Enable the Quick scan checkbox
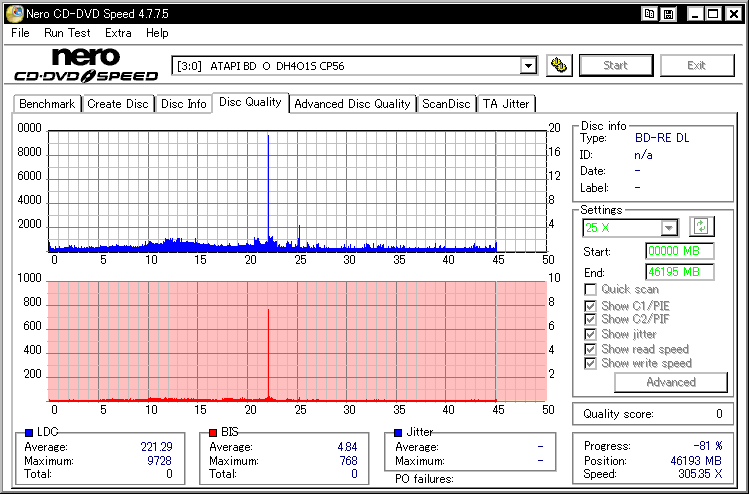Image resolution: width=749 pixels, height=494 pixels. point(590,289)
